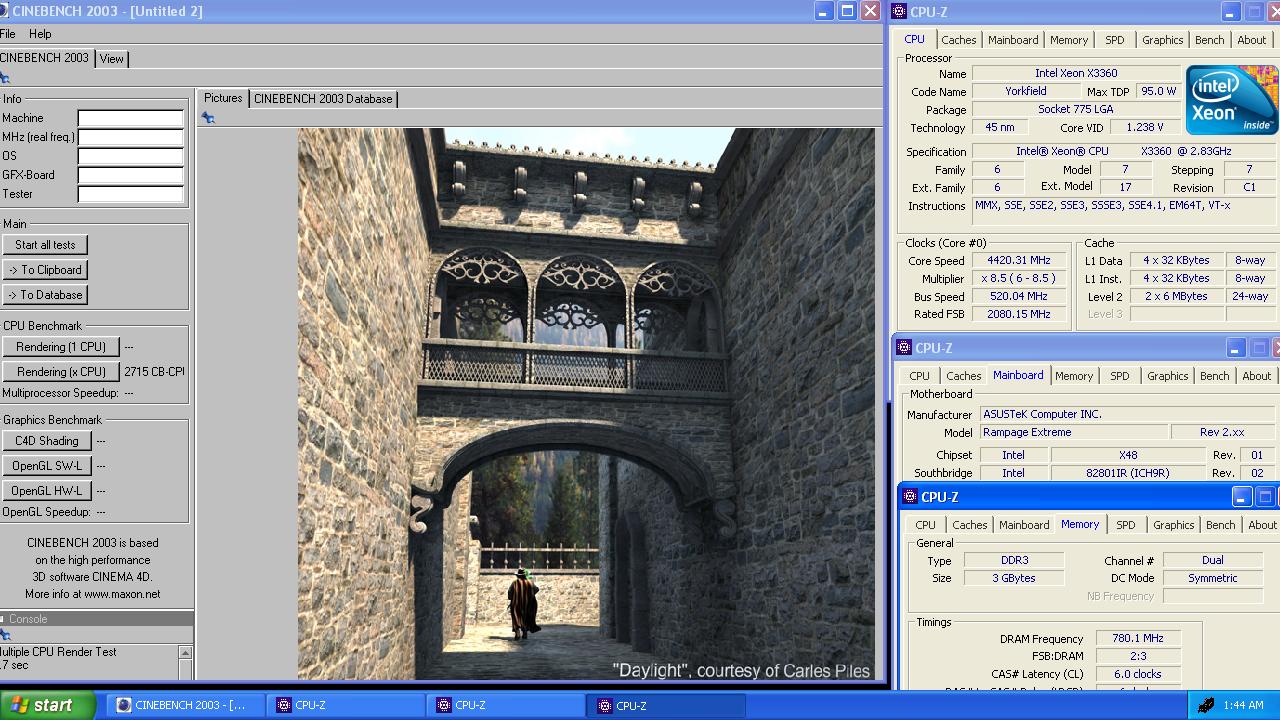Click the 4420.31 MHz core speed value

pyautogui.click(x=1020, y=261)
